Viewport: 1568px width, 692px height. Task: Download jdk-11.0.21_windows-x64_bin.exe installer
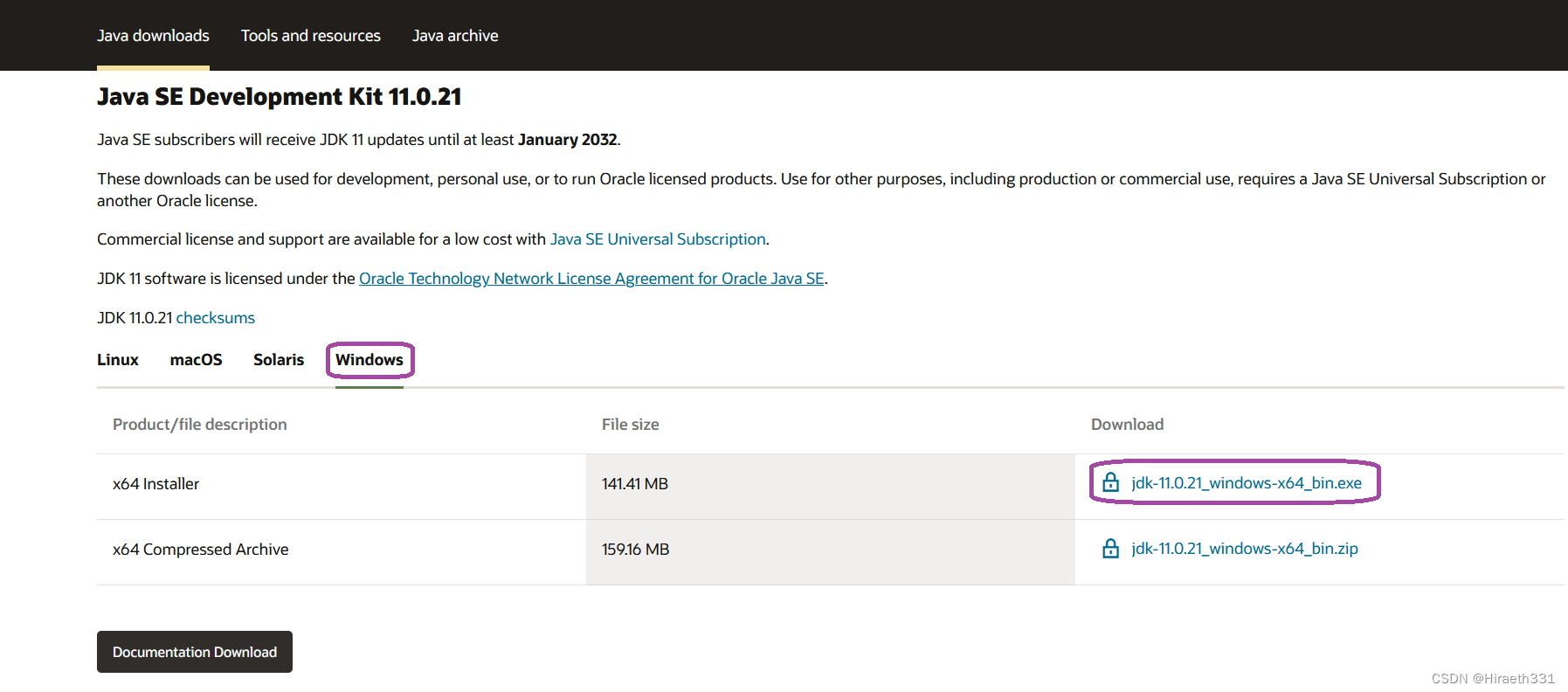click(x=1246, y=483)
